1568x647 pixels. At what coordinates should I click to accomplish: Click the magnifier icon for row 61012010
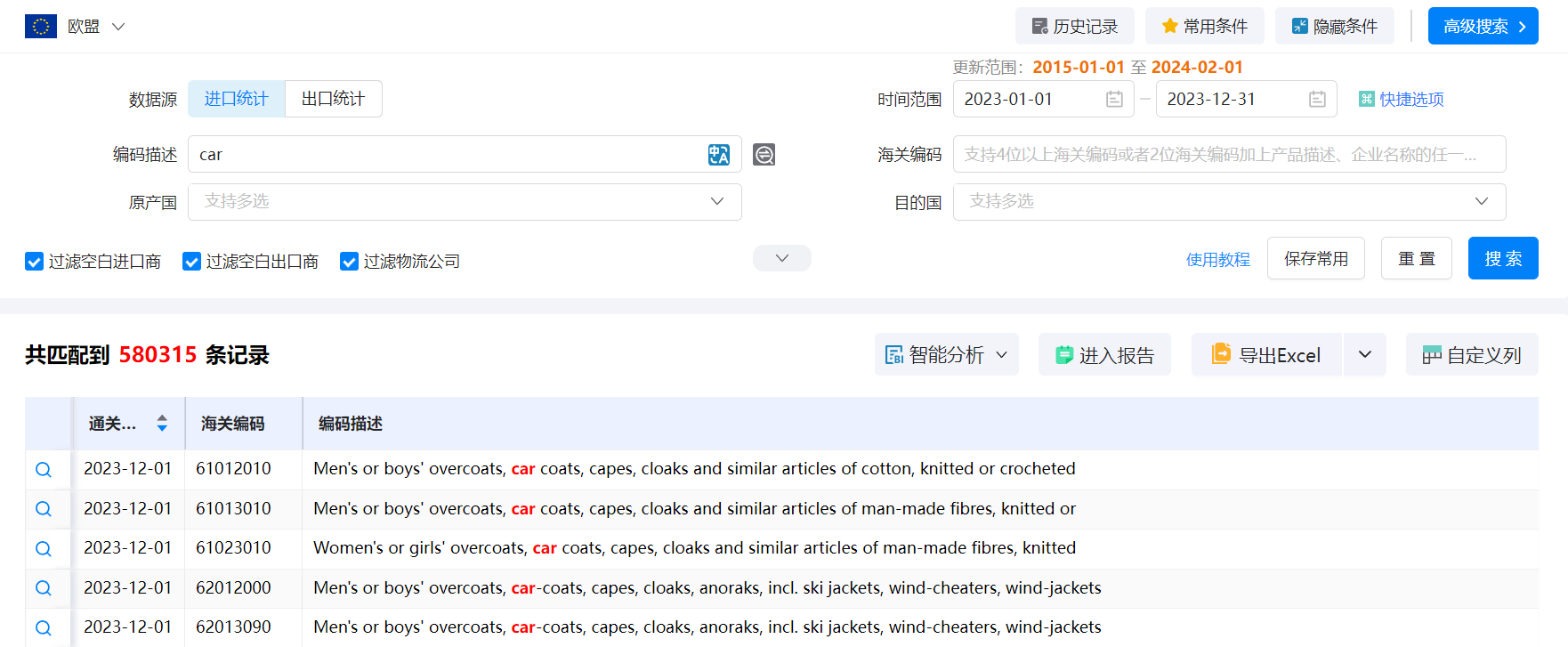click(44, 470)
